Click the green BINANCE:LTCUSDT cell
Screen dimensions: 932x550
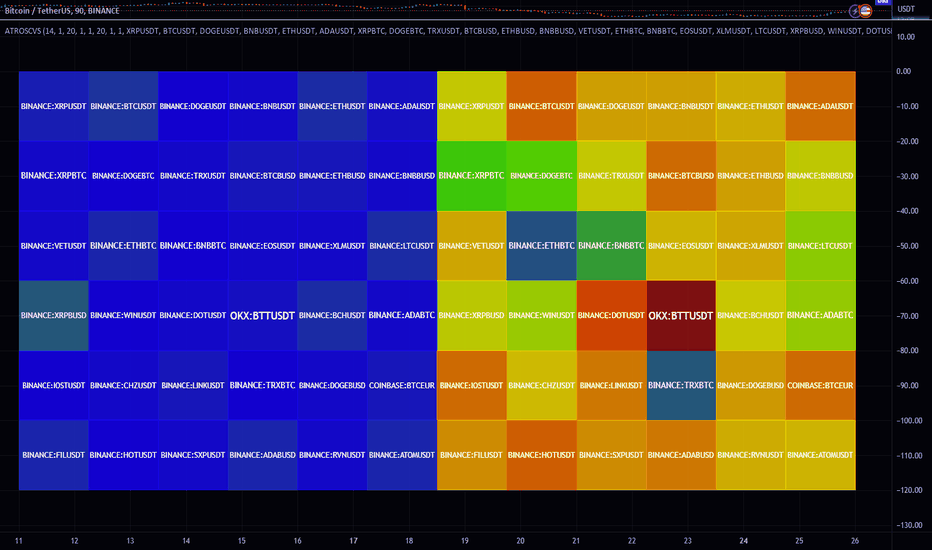click(x=820, y=246)
